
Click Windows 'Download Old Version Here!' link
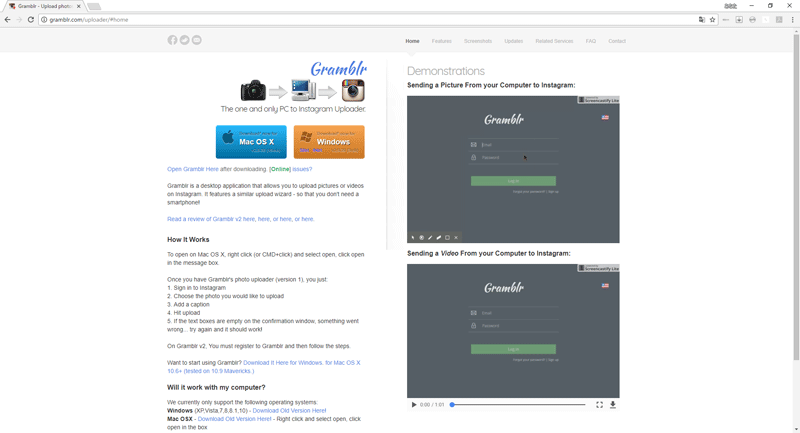pyautogui.click(x=289, y=411)
